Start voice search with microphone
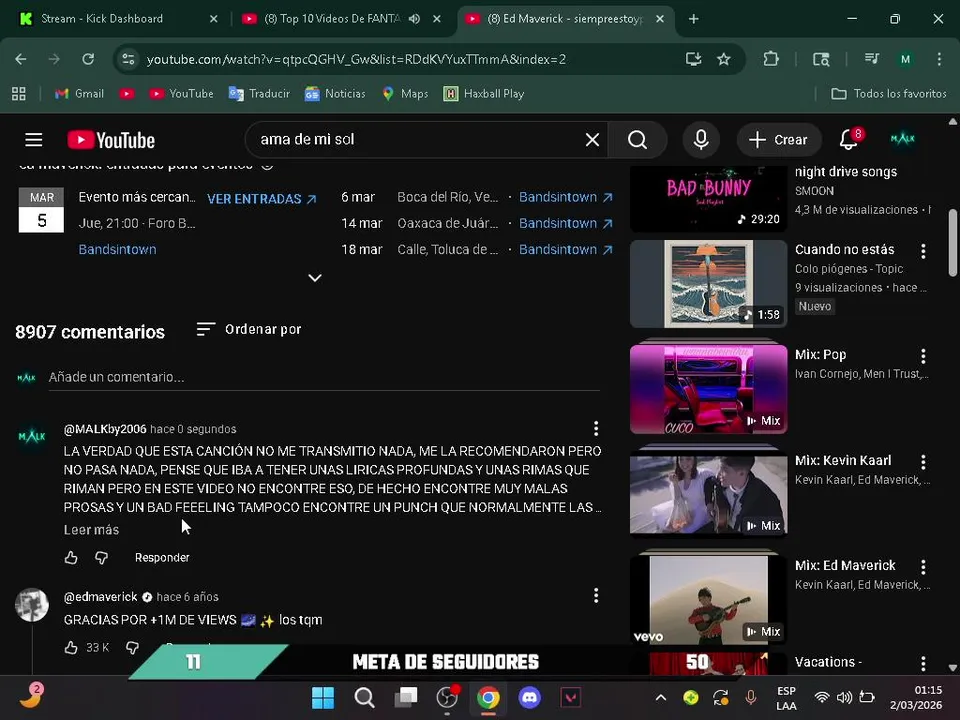 click(x=701, y=140)
